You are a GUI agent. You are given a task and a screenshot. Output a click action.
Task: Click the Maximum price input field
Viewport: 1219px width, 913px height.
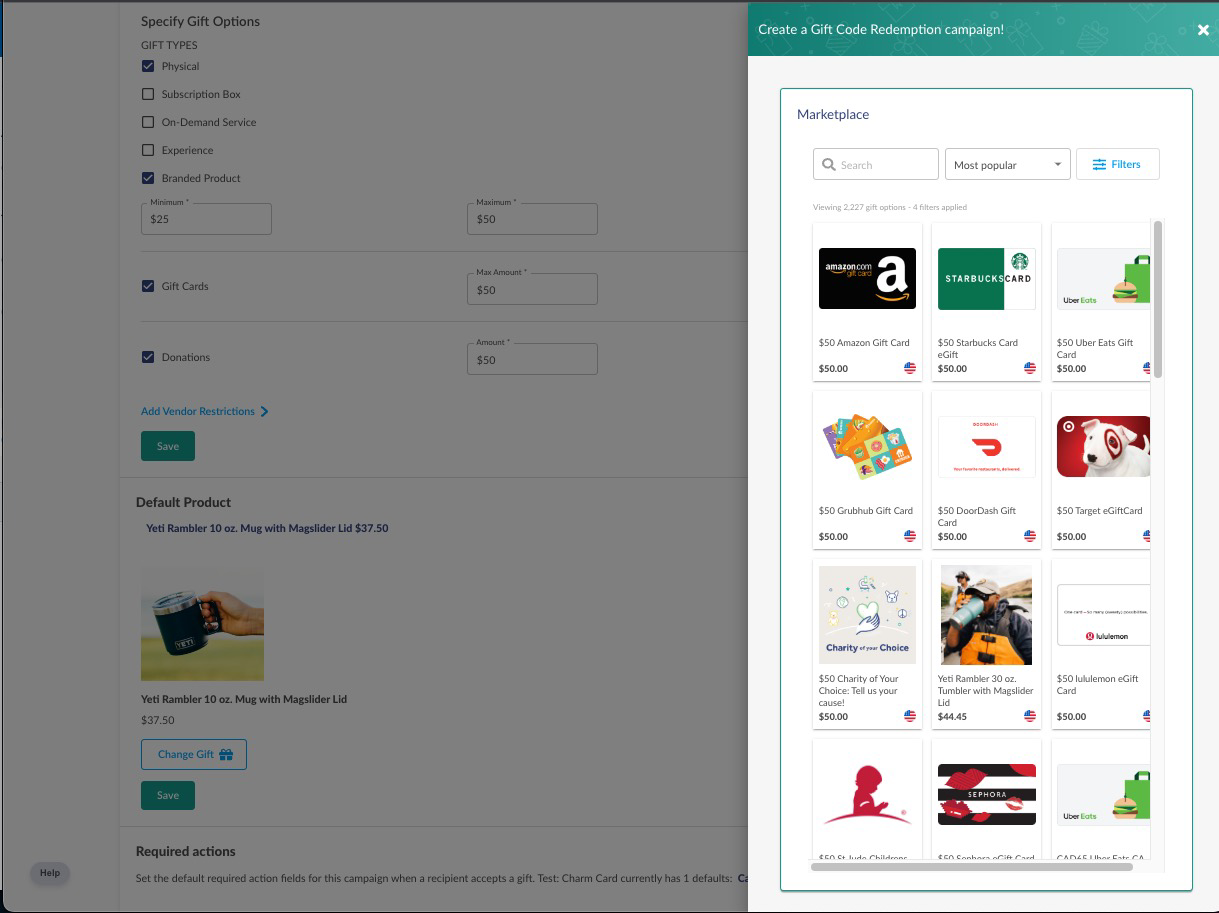click(x=532, y=219)
